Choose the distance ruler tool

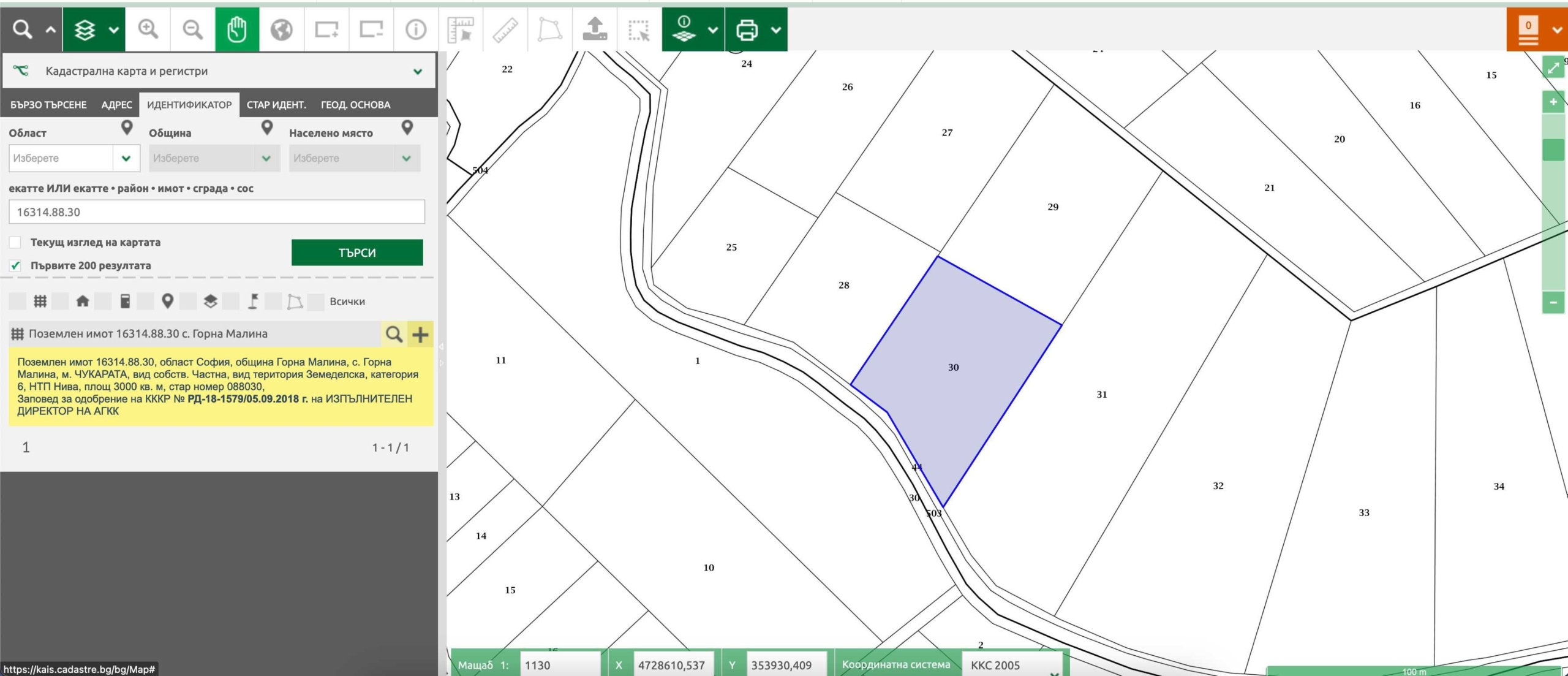click(x=505, y=29)
